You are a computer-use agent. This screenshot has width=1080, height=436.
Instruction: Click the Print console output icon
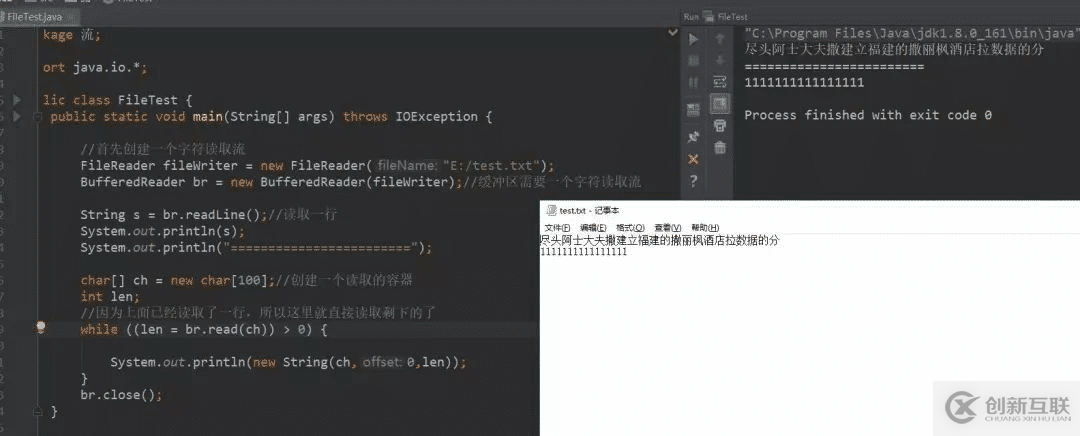point(720,125)
